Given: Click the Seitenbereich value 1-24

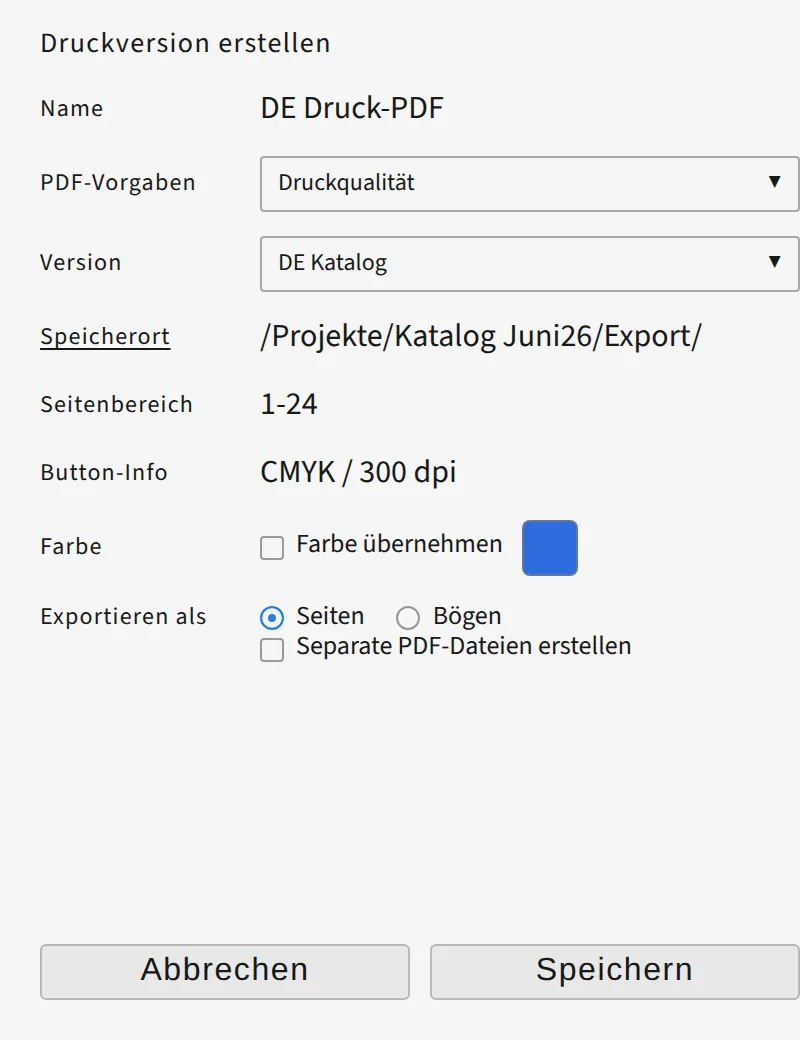Looking at the screenshot, I should [x=289, y=404].
